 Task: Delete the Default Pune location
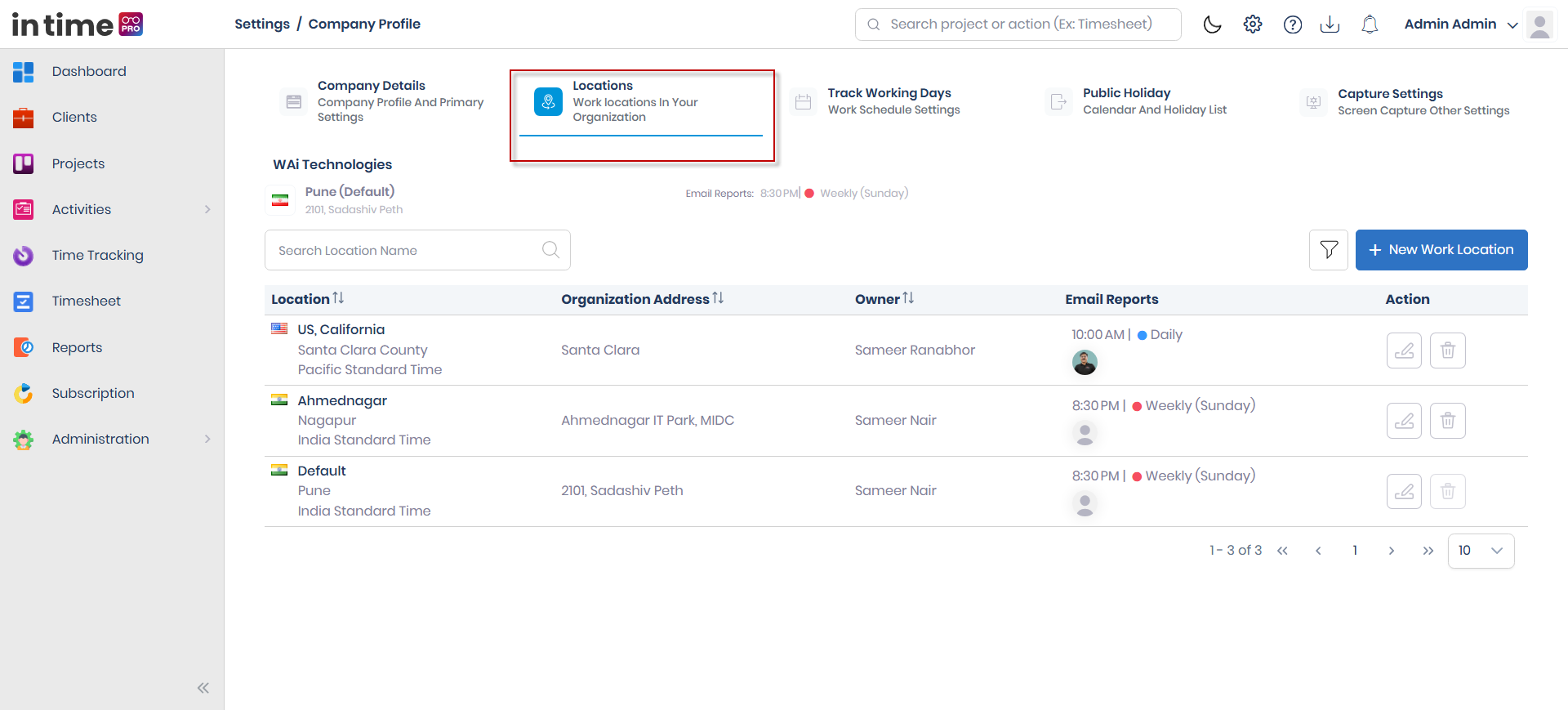[1448, 492]
